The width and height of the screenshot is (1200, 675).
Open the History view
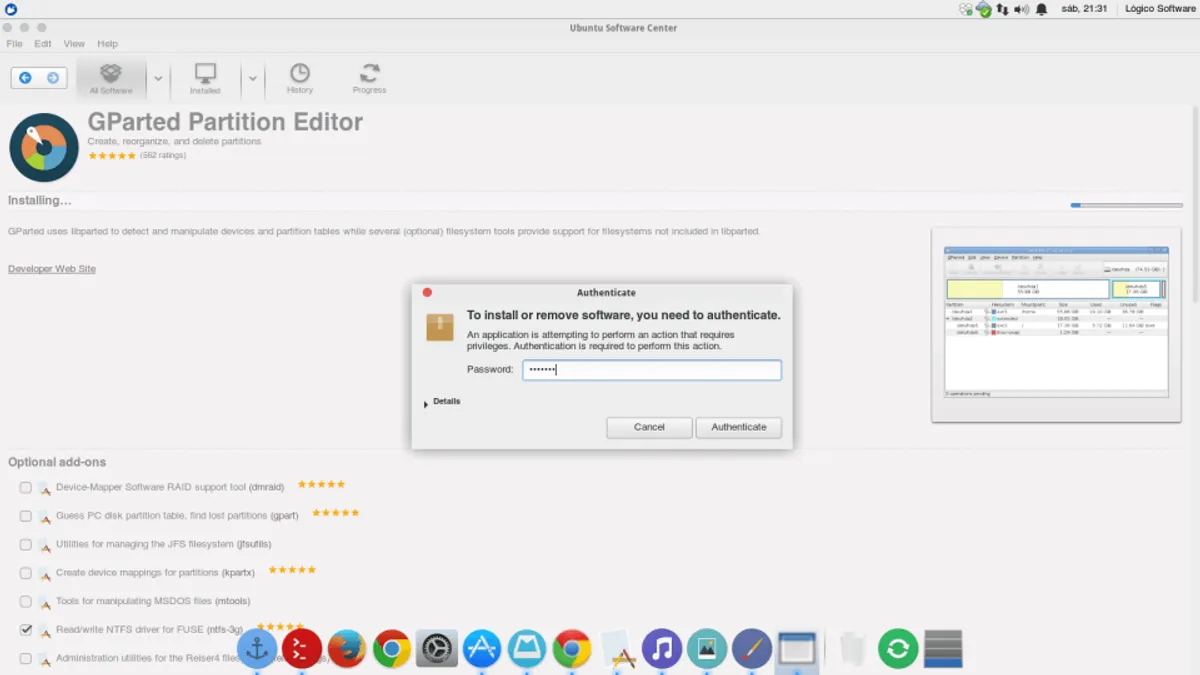pyautogui.click(x=300, y=78)
